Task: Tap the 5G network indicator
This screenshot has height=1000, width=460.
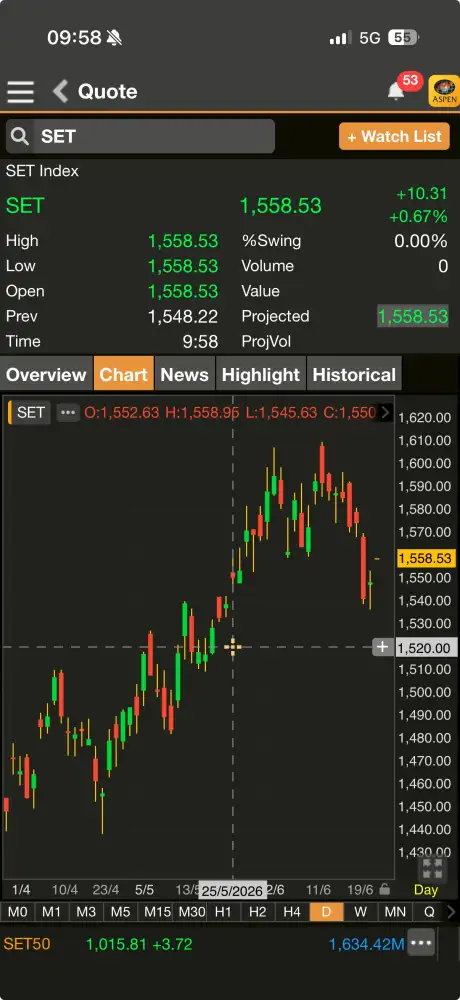Action: [x=370, y=38]
